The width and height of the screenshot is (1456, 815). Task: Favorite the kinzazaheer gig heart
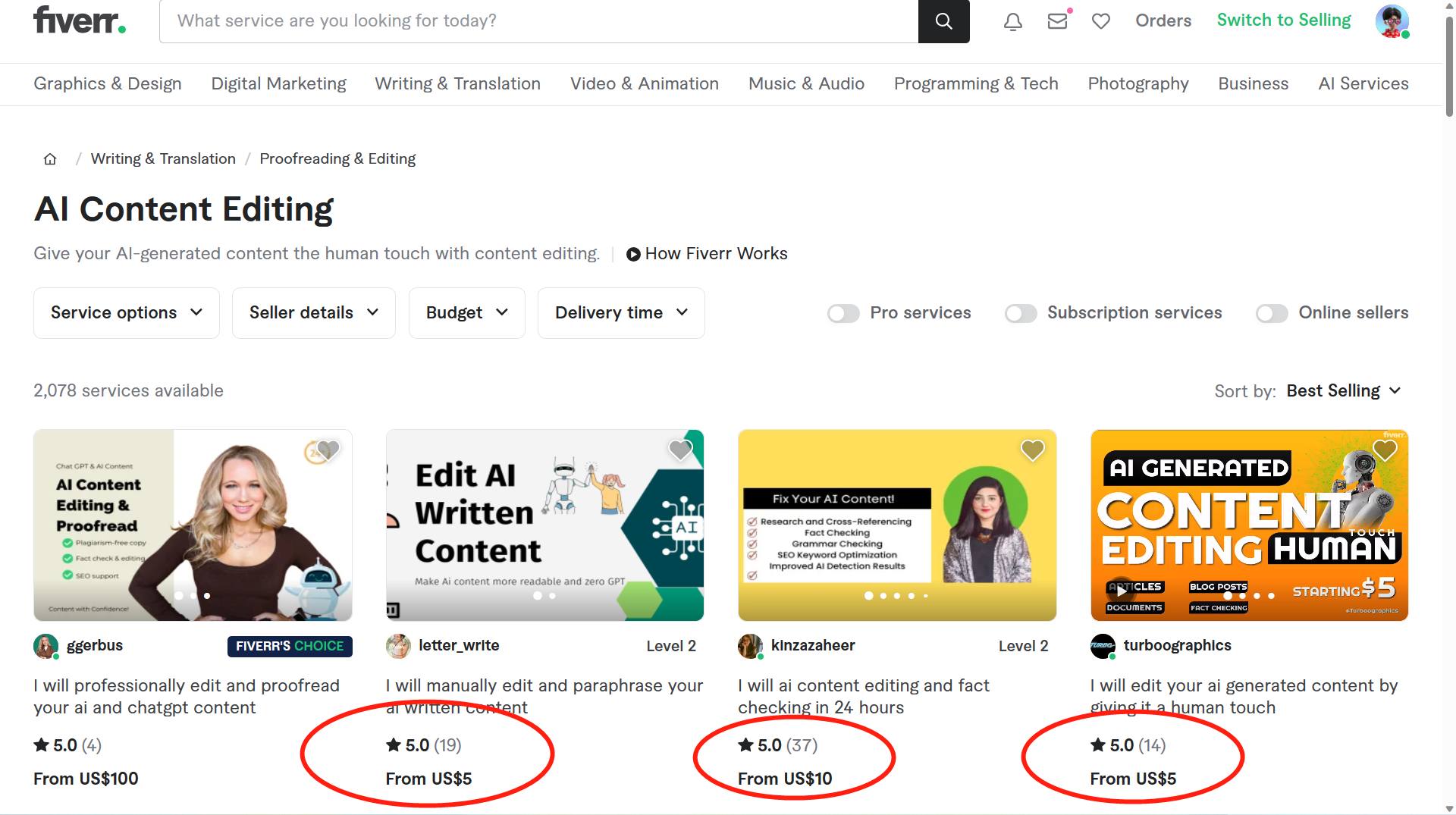coord(1033,450)
